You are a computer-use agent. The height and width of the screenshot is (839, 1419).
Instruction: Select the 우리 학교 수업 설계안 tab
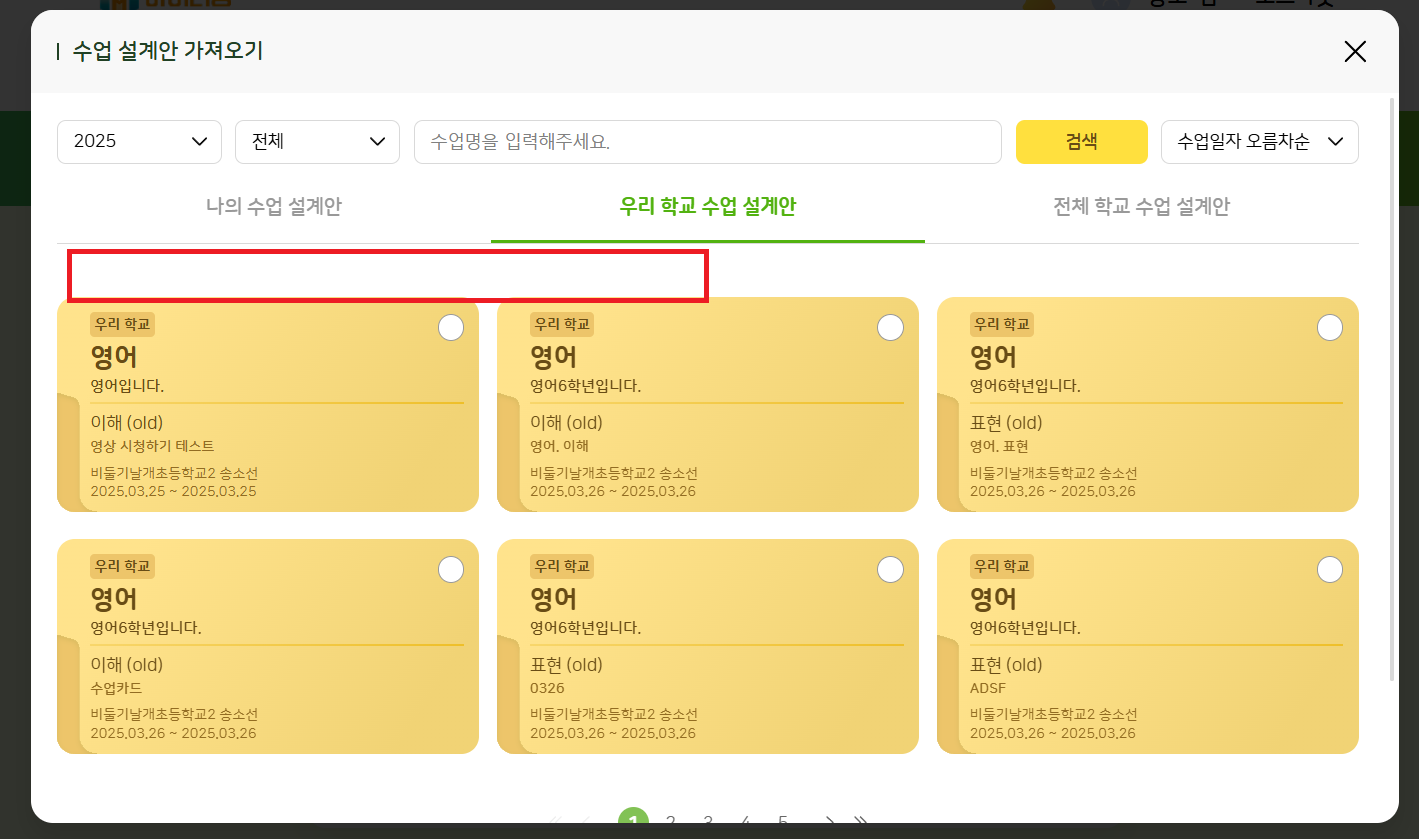pyautogui.click(x=708, y=207)
